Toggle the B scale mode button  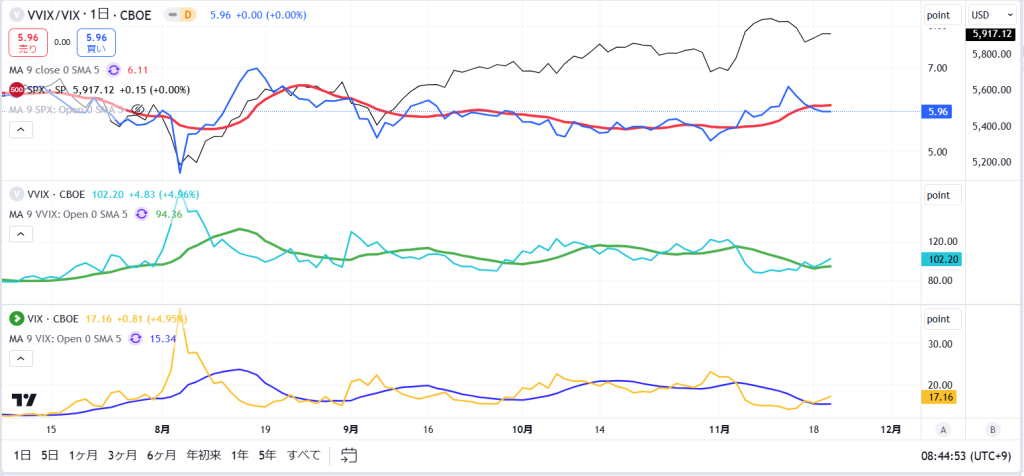click(x=992, y=429)
